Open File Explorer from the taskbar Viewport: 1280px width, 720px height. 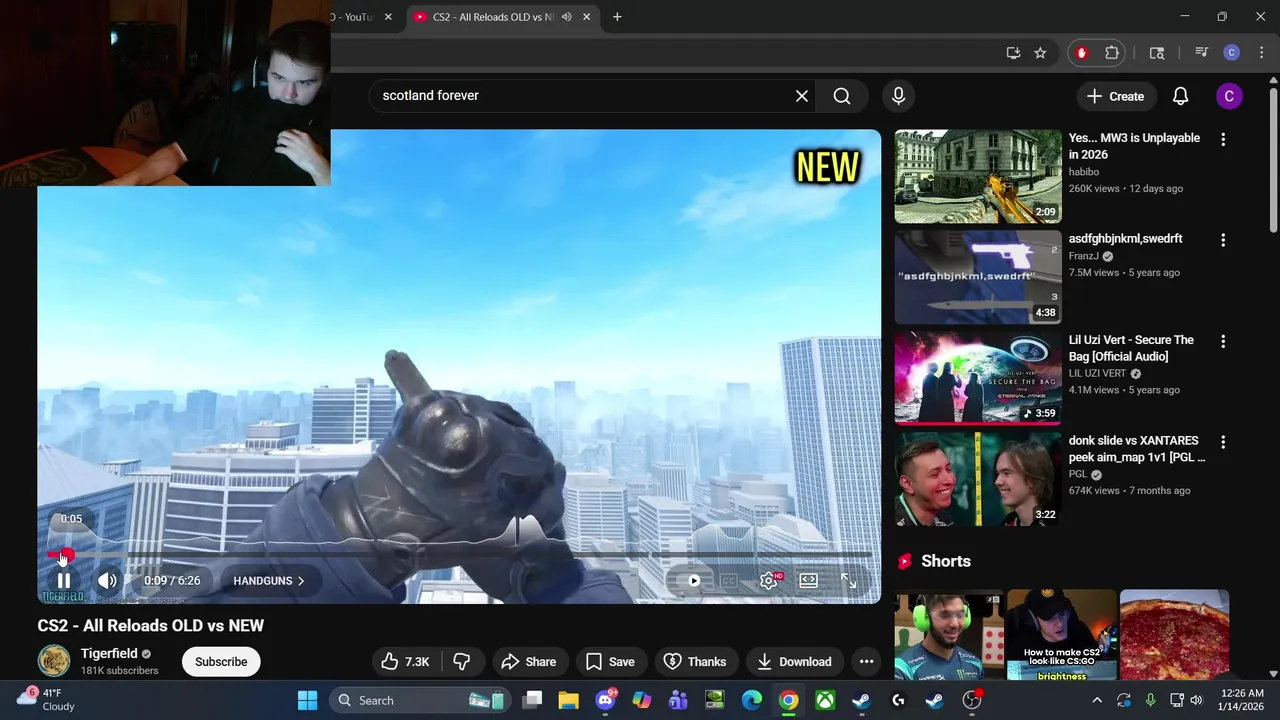tap(568, 700)
